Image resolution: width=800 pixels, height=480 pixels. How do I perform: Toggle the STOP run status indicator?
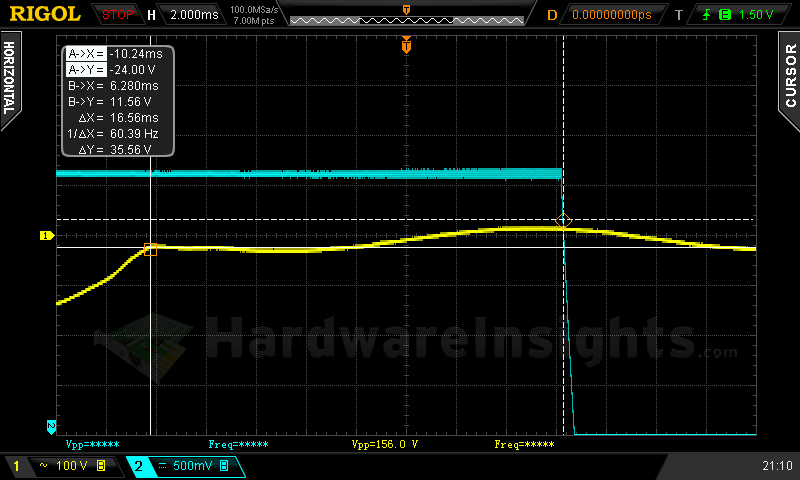[x=118, y=14]
